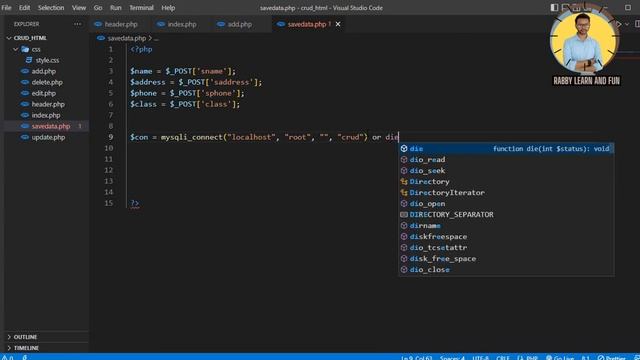Select the PHP icon next to delete.php

(x=25, y=82)
